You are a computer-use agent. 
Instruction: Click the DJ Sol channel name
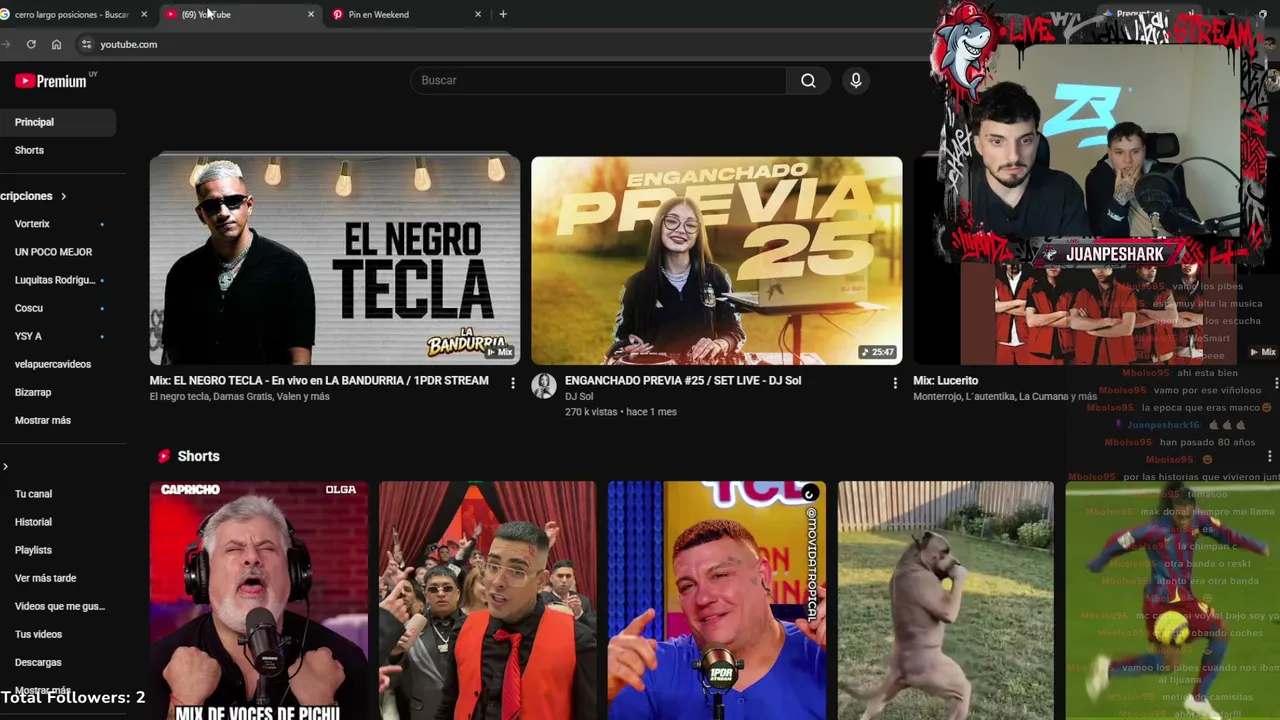point(579,397)
